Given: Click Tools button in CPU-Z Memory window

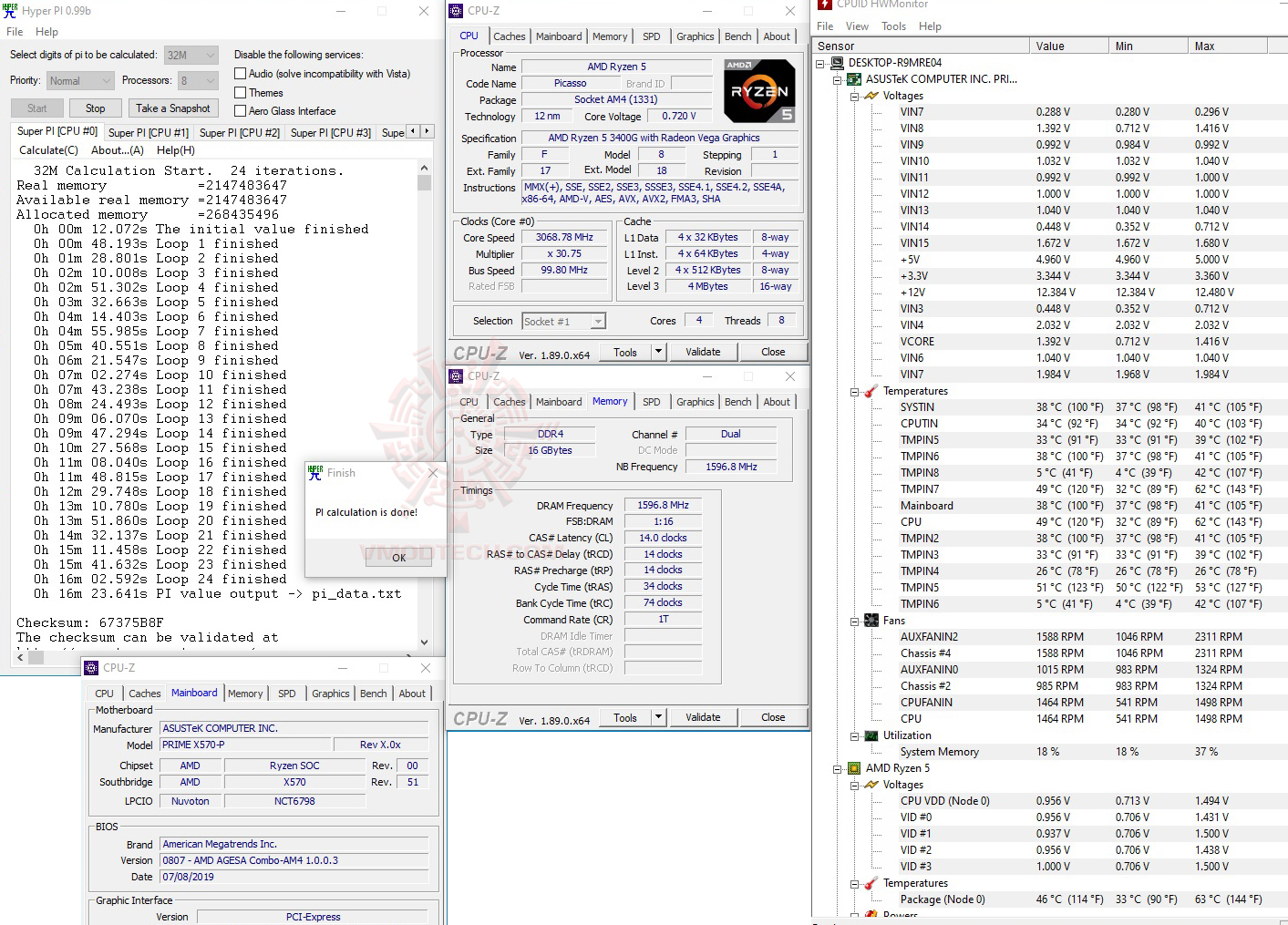Looking at the screenshot, I should [625, 717].
